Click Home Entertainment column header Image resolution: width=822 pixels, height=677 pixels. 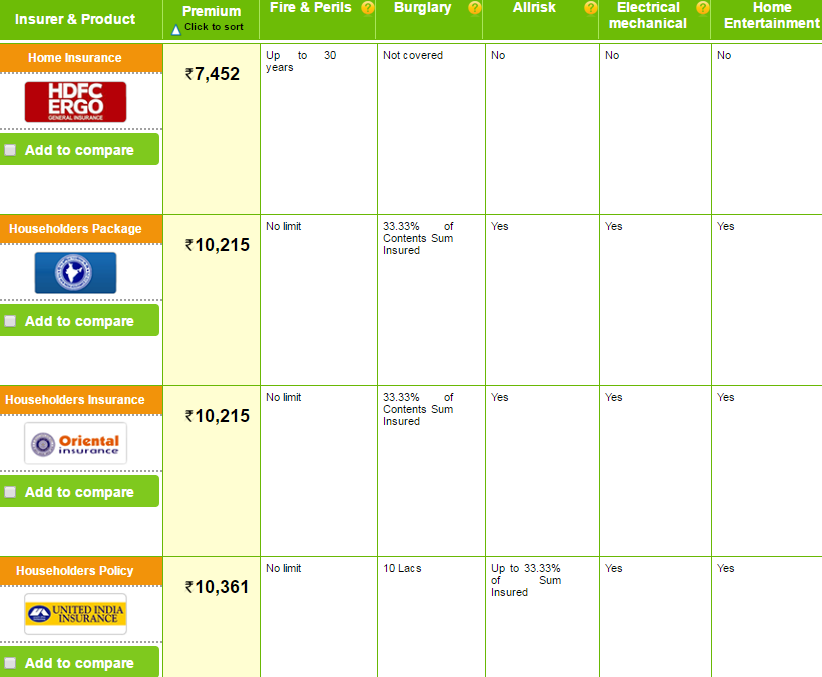pyautogui.click(x=772, y=15)
